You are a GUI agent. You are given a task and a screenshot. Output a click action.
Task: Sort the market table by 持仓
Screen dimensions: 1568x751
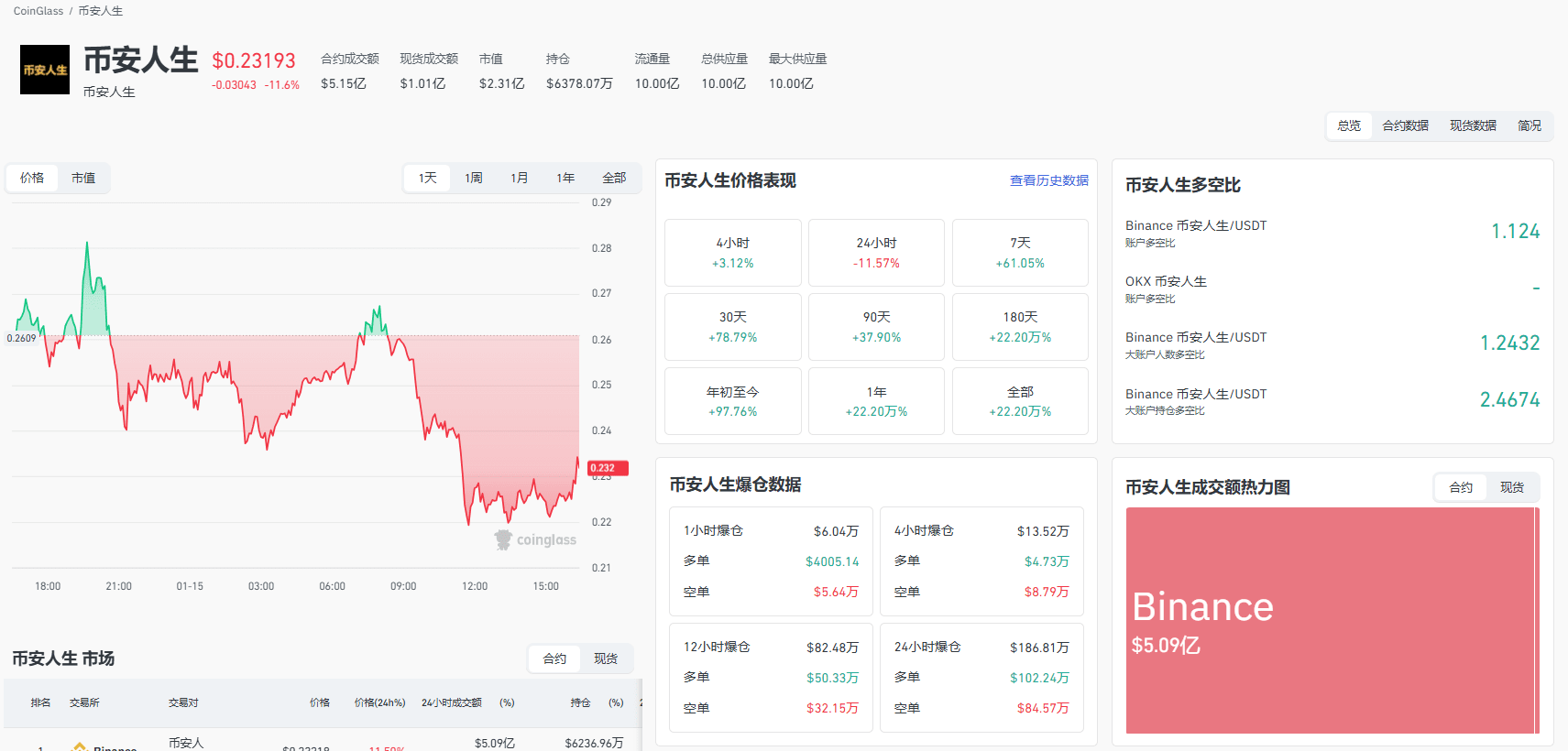coord(580,702)
